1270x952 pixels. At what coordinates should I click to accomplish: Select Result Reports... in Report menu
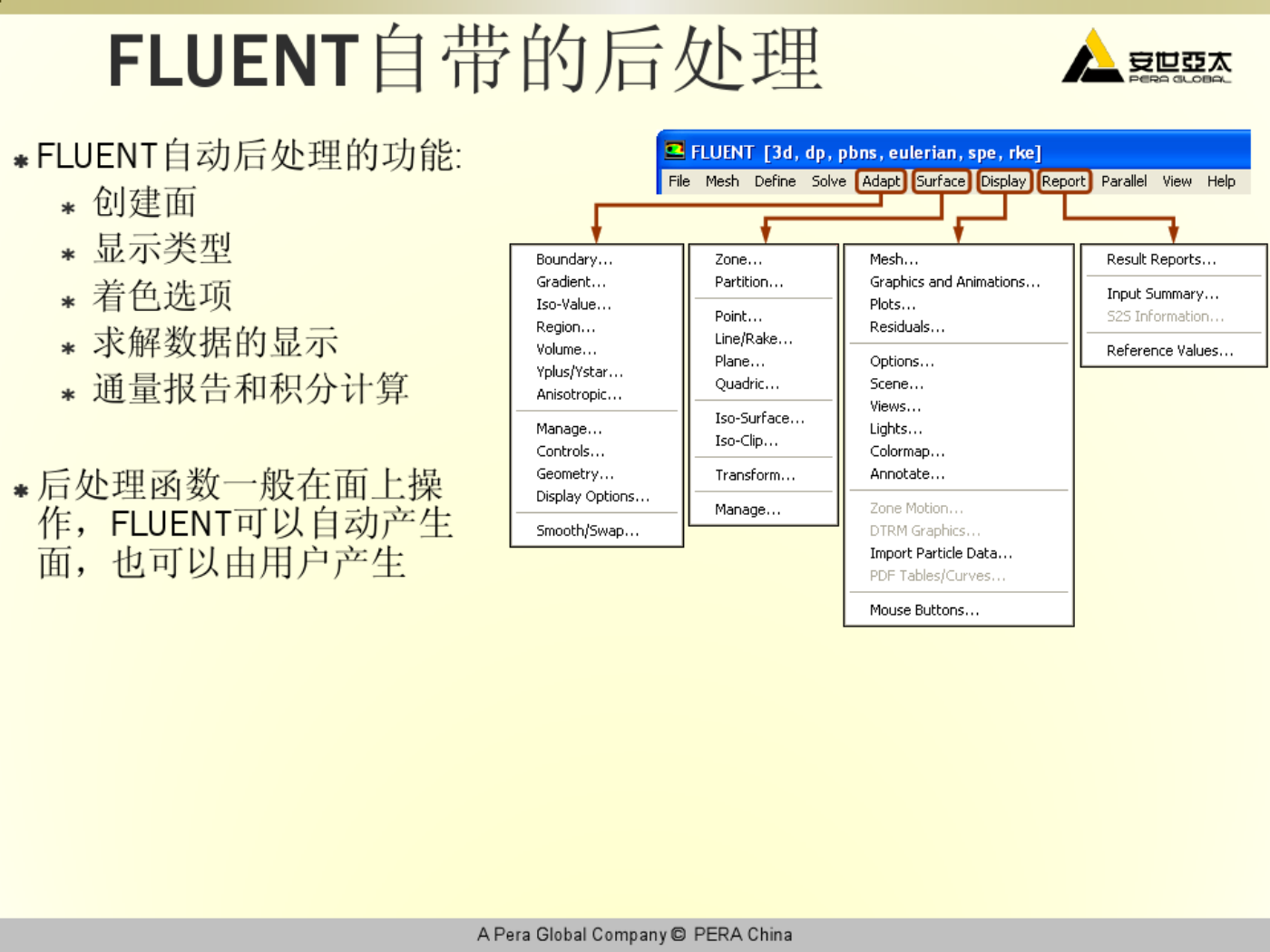(1161, 259)
